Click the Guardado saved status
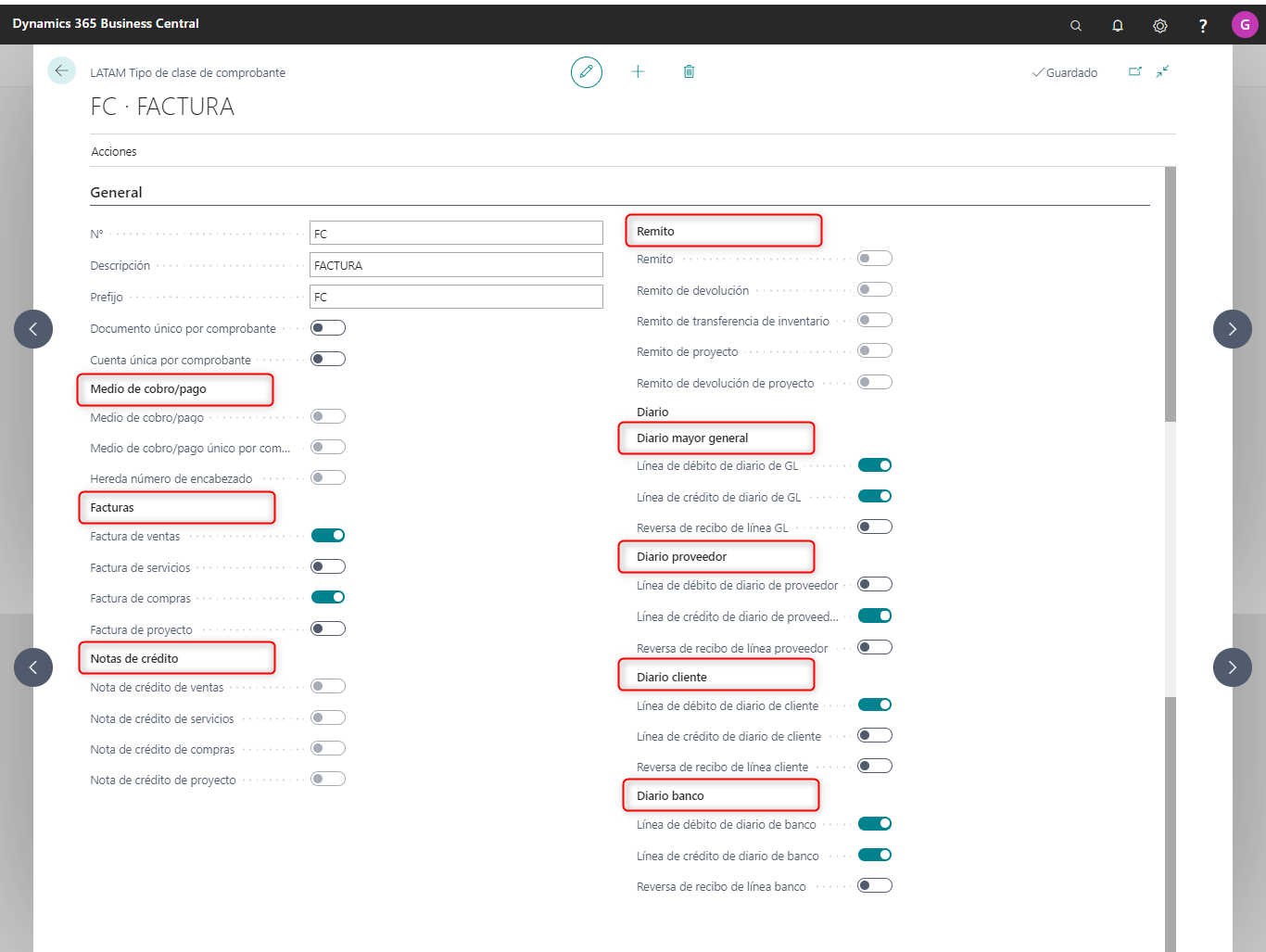The width and height of the screenshot is (1266, 952). [1065, 72]
